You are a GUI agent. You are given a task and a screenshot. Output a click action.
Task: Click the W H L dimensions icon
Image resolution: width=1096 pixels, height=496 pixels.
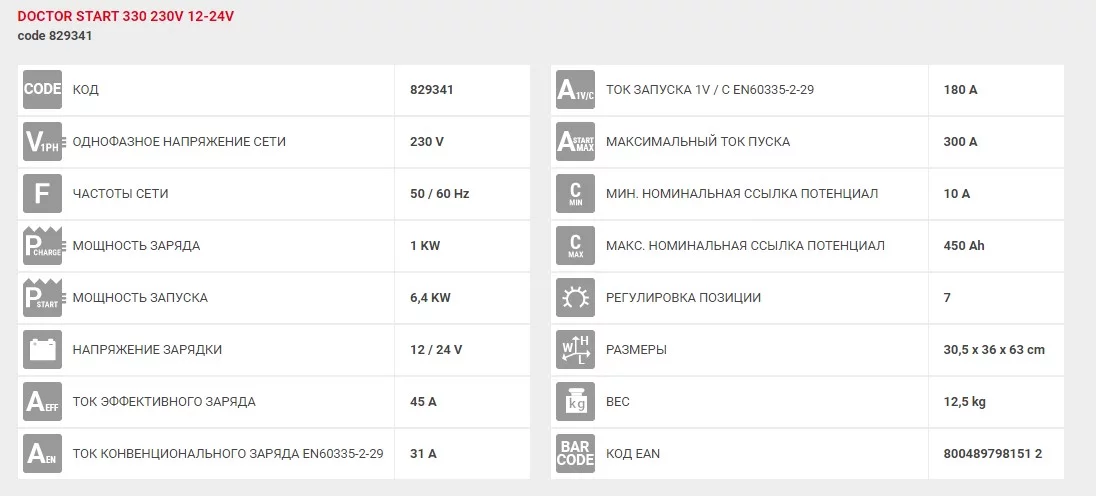tap(575, 349)
